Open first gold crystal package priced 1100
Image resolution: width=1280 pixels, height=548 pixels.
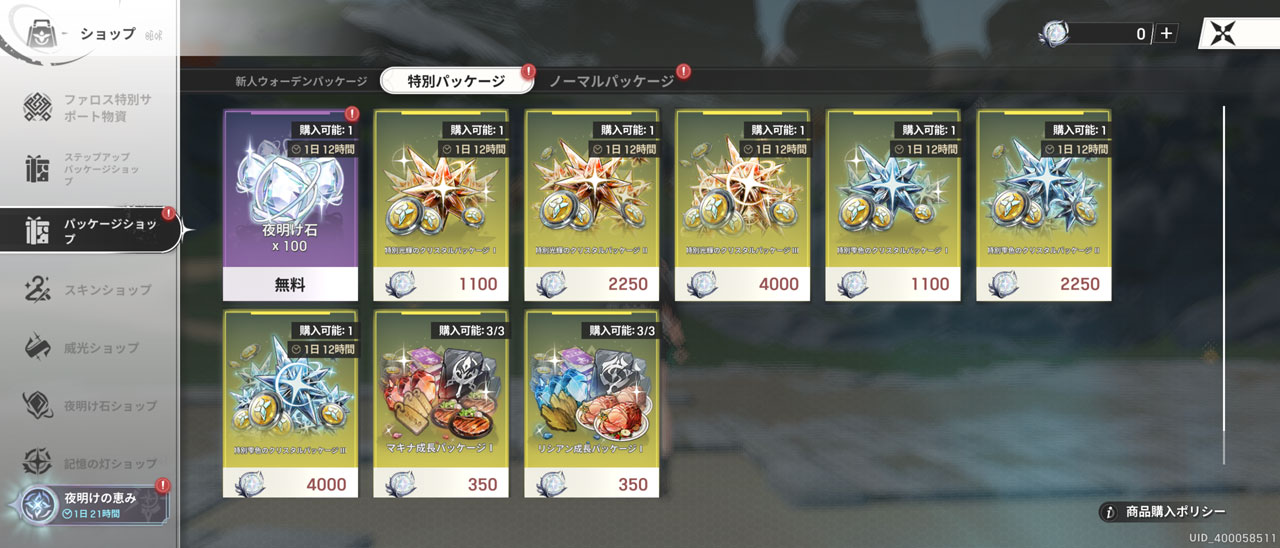[x=441, y=205]
